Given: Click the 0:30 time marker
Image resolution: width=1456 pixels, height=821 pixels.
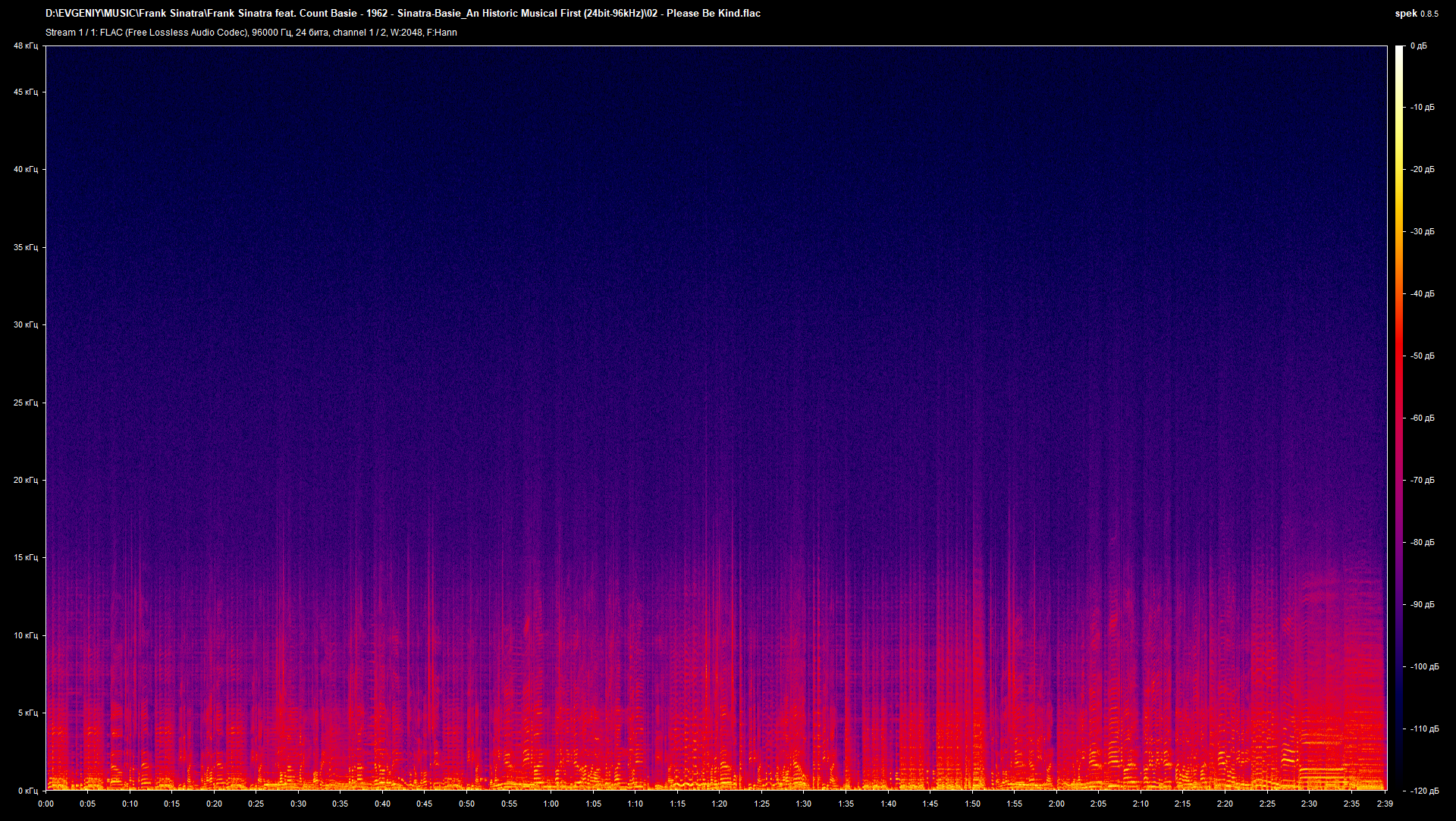Looking at the screenshot, I should coord(298,804).
